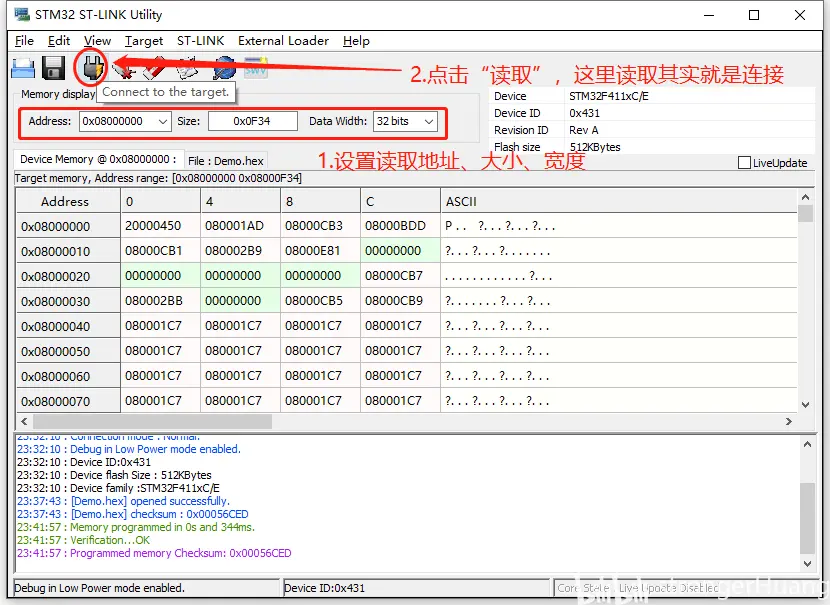830x605 pixels.
Task: Click the Program verify toolbar icon
Action: click(x=187, y=68)
